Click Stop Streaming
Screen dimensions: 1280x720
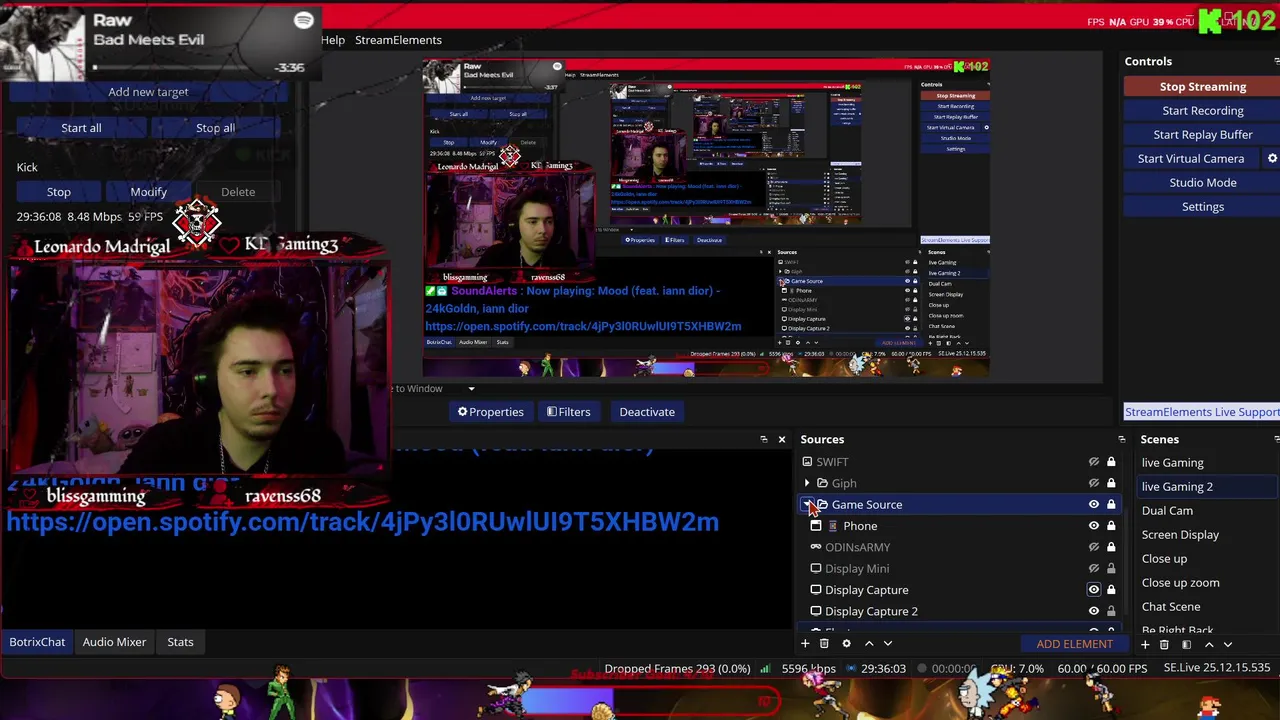click(x=1203, y=87)
